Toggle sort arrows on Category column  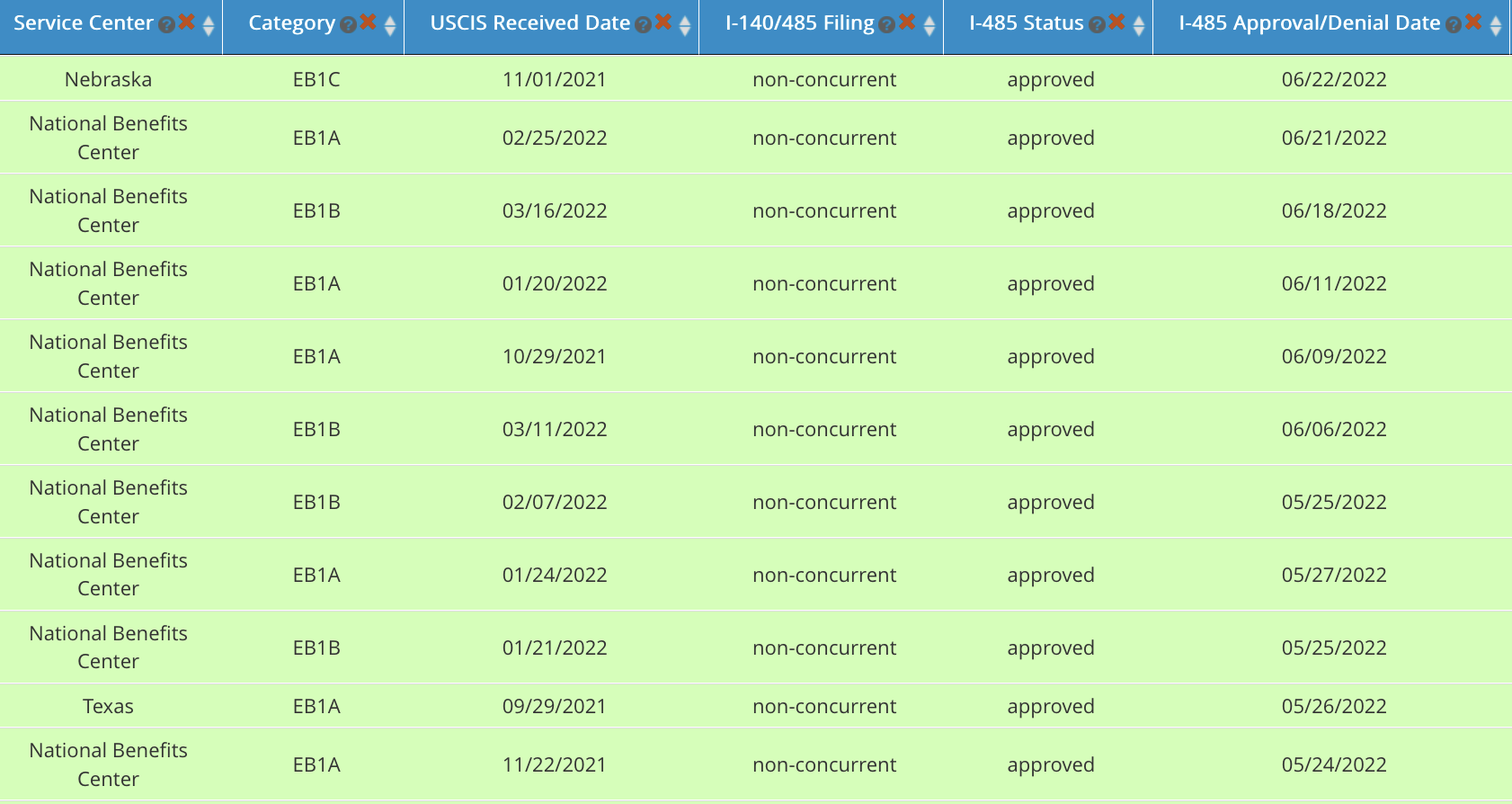[390, 26]
